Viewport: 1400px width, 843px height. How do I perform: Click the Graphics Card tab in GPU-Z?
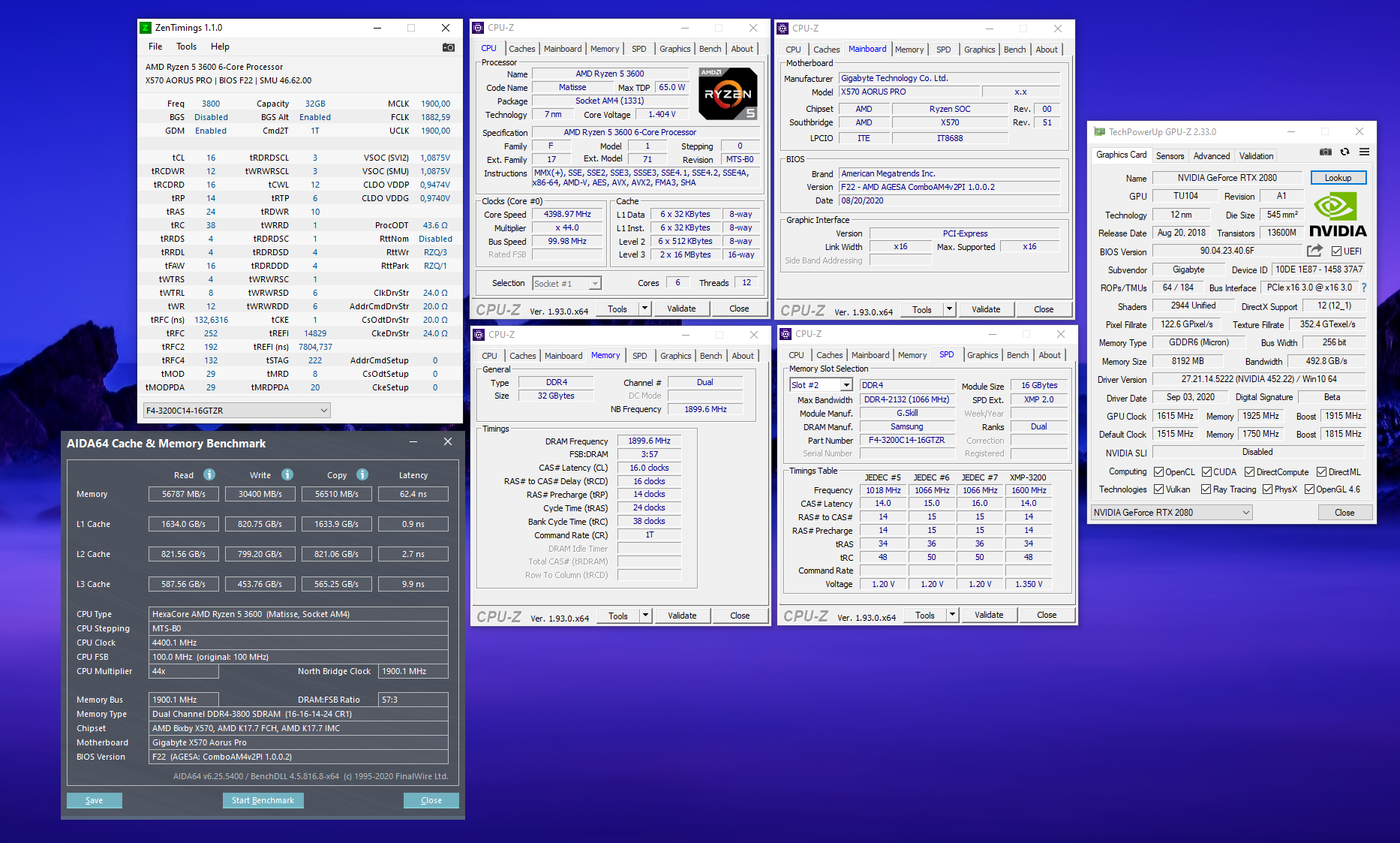pos(1122,155)
